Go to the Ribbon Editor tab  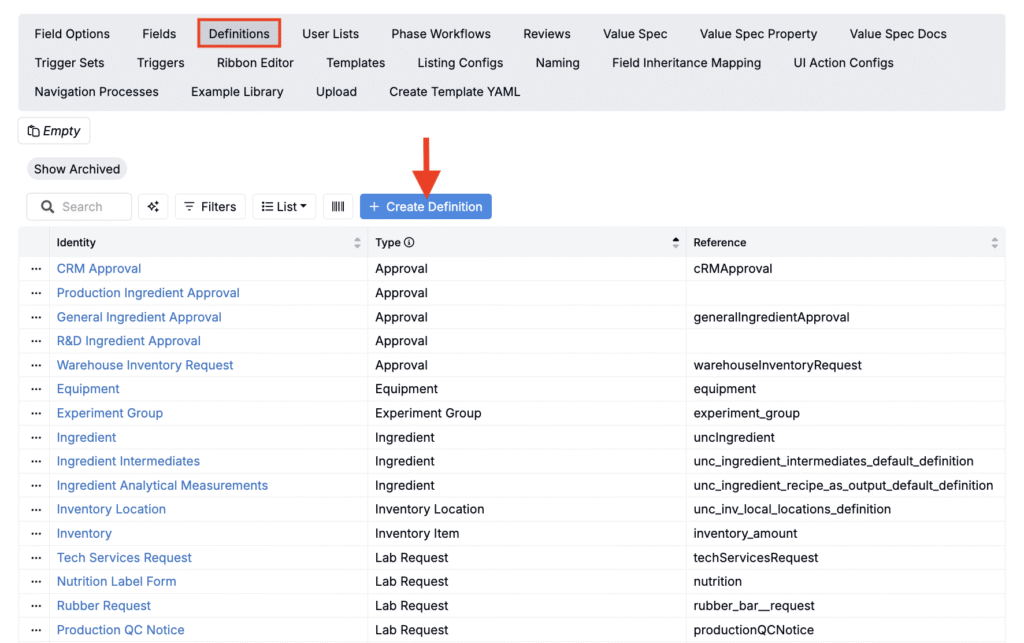(x=255, y=63)
